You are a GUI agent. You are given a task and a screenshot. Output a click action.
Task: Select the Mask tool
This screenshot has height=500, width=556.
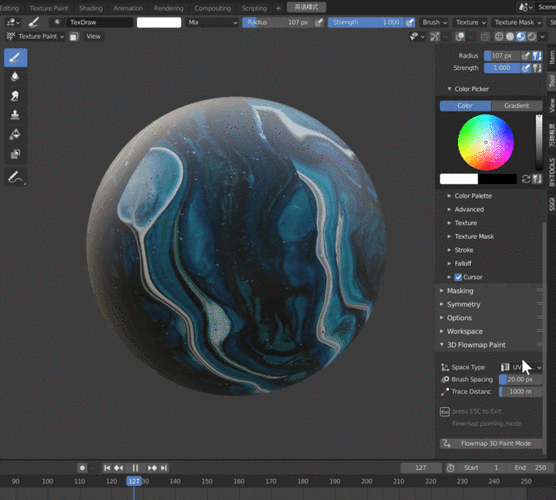click(15, 154)
